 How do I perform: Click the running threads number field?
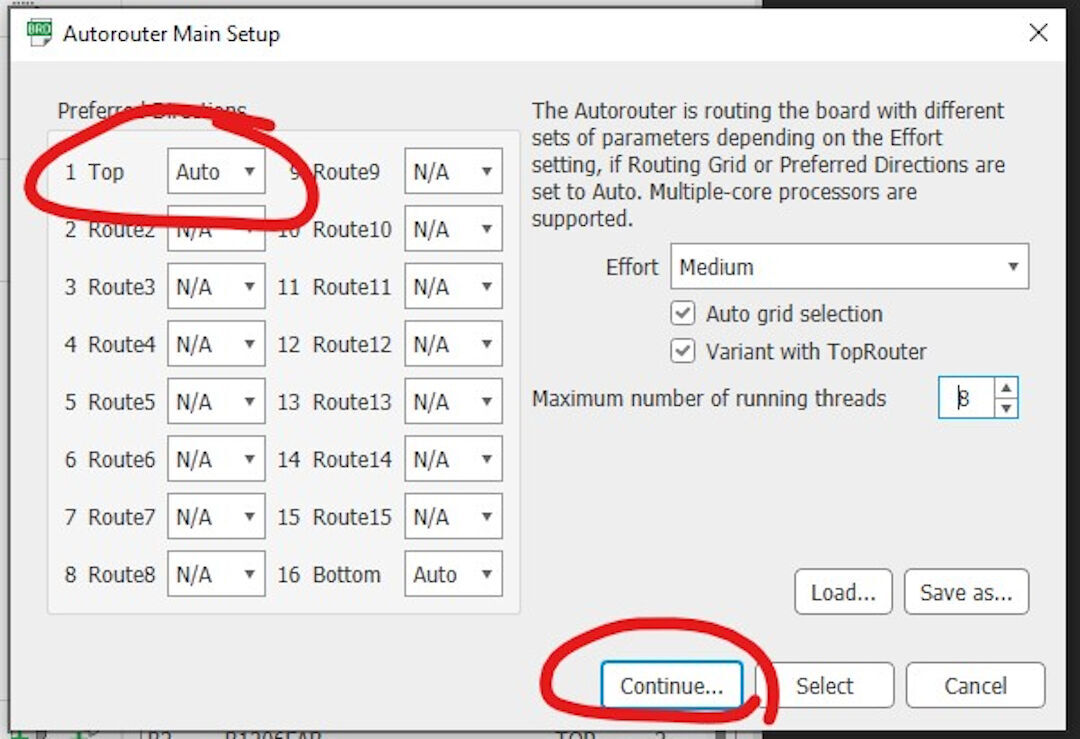tap(966, 398)
